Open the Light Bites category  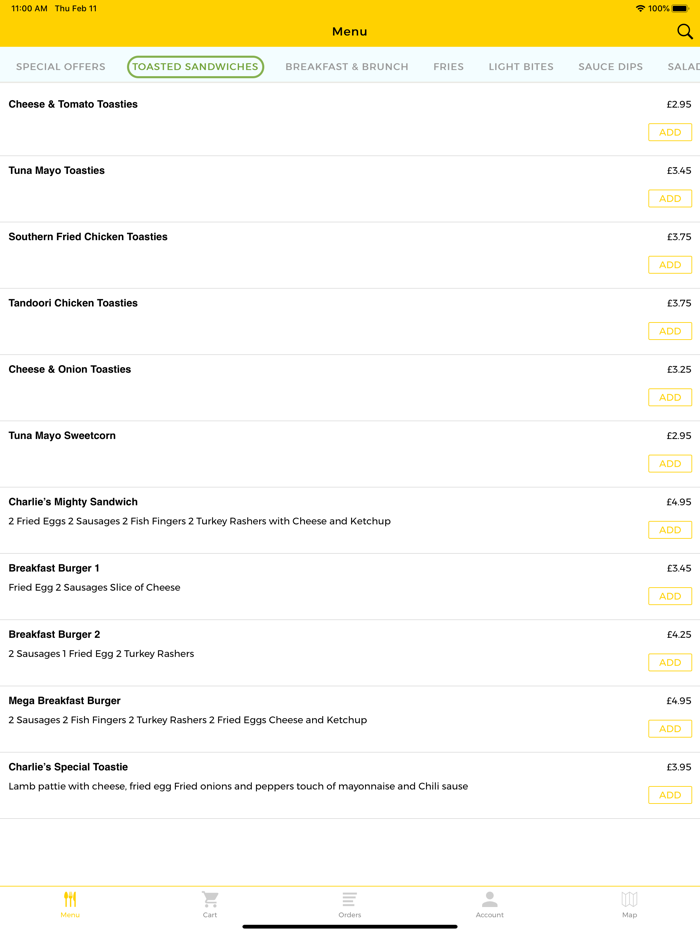click(521, 67)
